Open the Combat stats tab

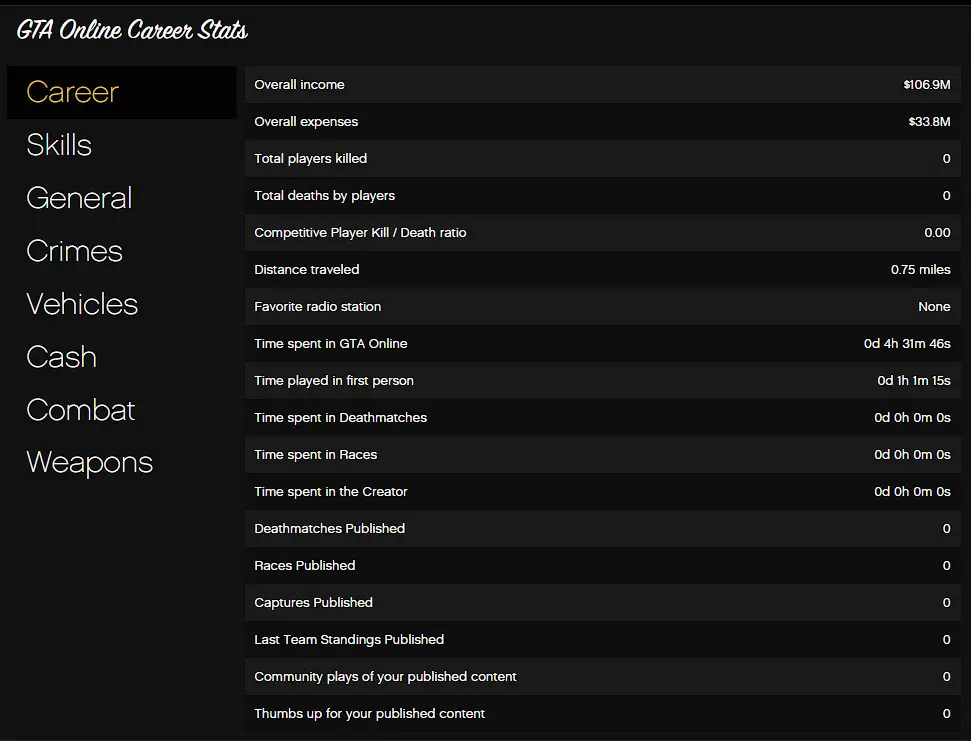coord(81,410)
